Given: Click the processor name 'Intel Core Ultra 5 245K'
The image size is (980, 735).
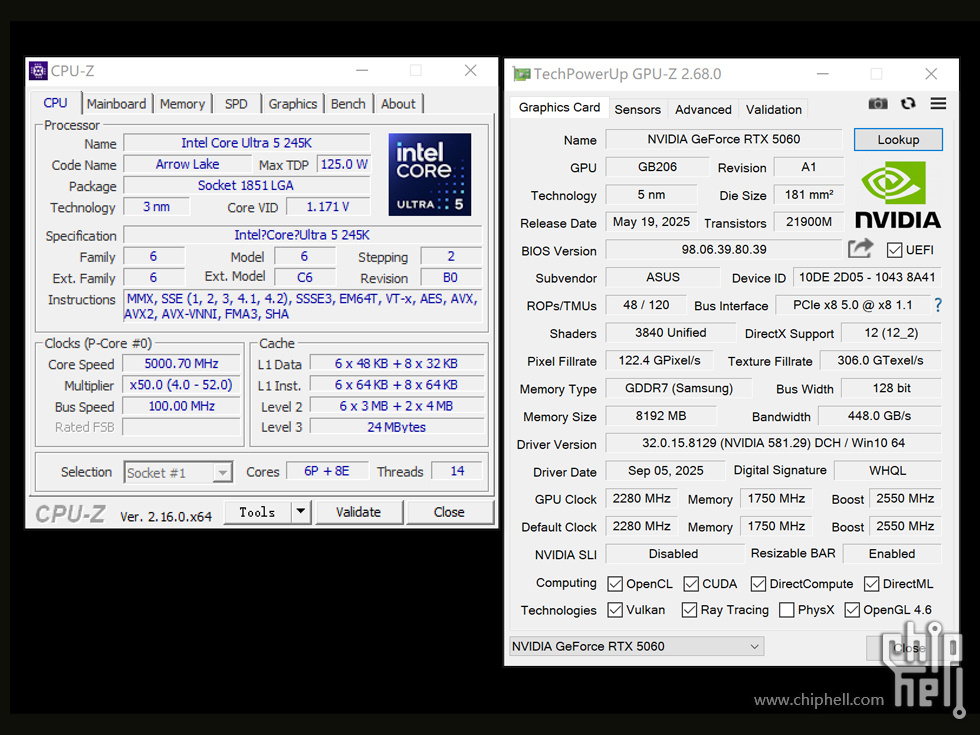Looking at the screenshot, I should (x=246, y=143).
